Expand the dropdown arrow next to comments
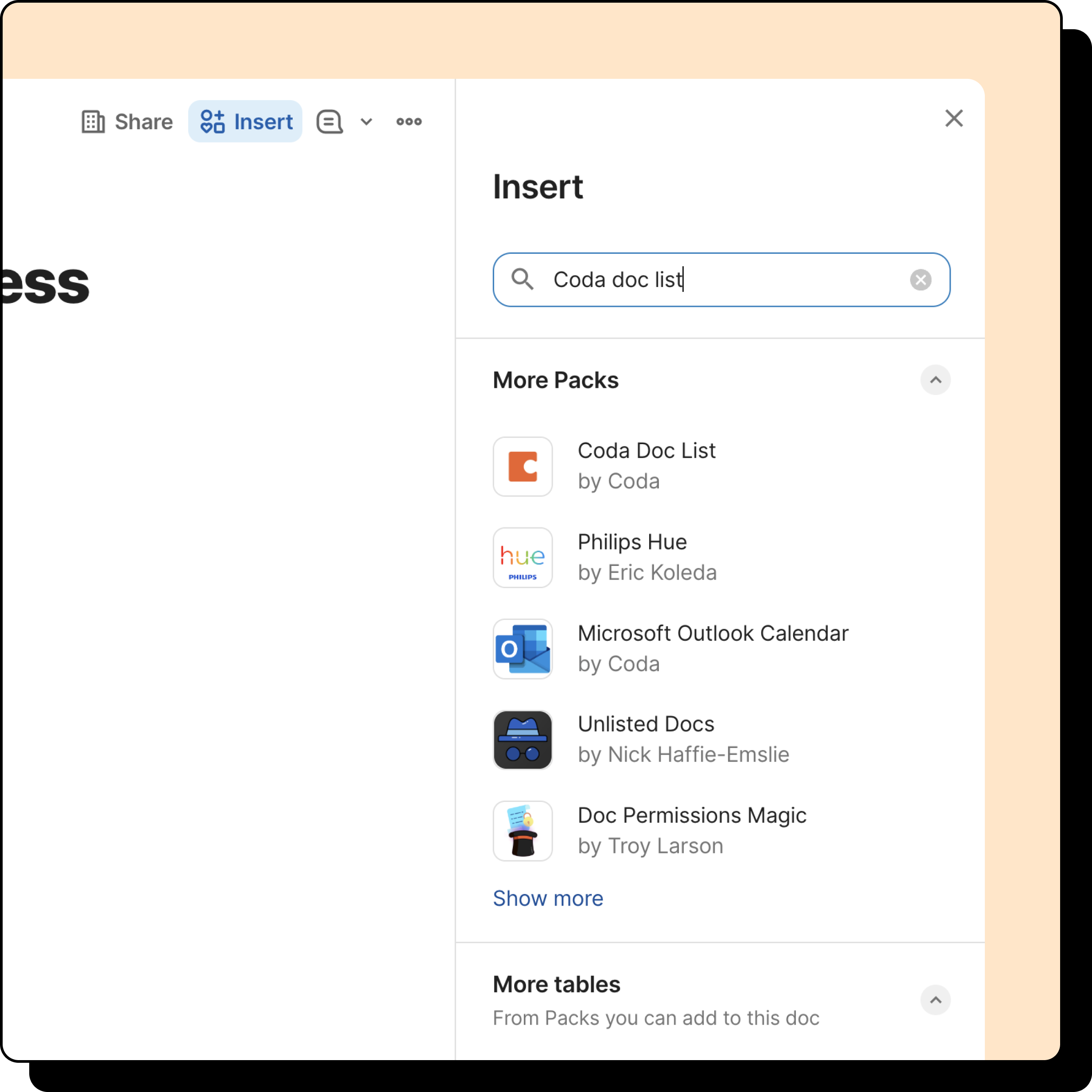 click(x=366, y=121)
